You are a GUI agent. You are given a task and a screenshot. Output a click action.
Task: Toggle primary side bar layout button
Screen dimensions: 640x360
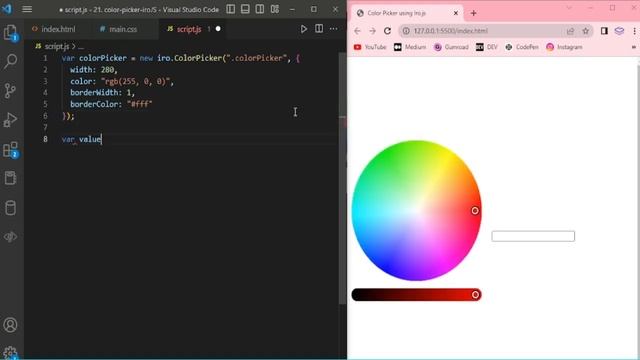[231, 9]
